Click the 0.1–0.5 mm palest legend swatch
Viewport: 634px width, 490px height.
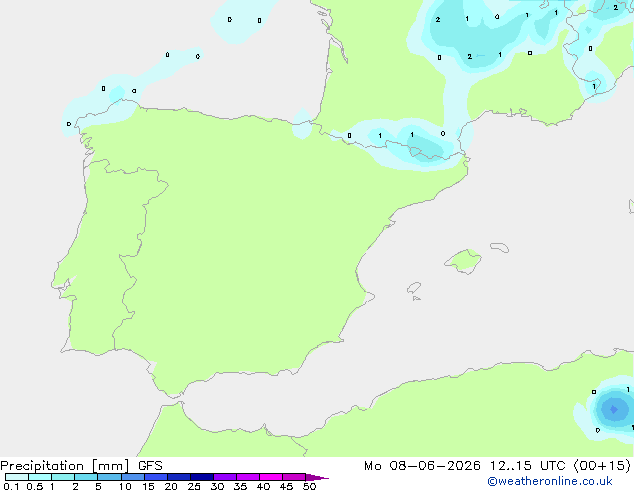pos(17,477)
